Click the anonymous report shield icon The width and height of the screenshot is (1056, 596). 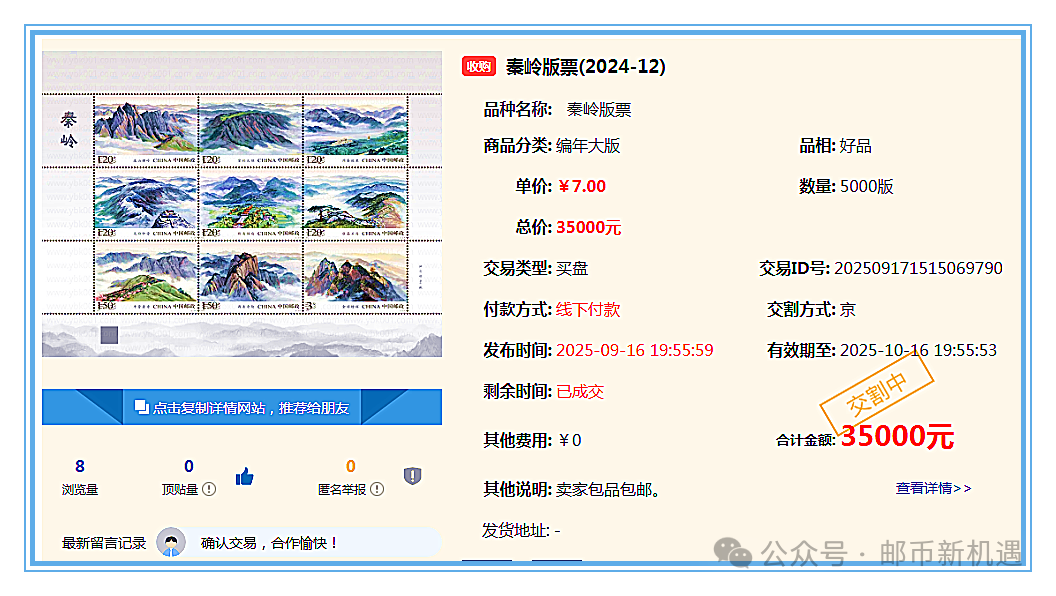coord(412,476)
